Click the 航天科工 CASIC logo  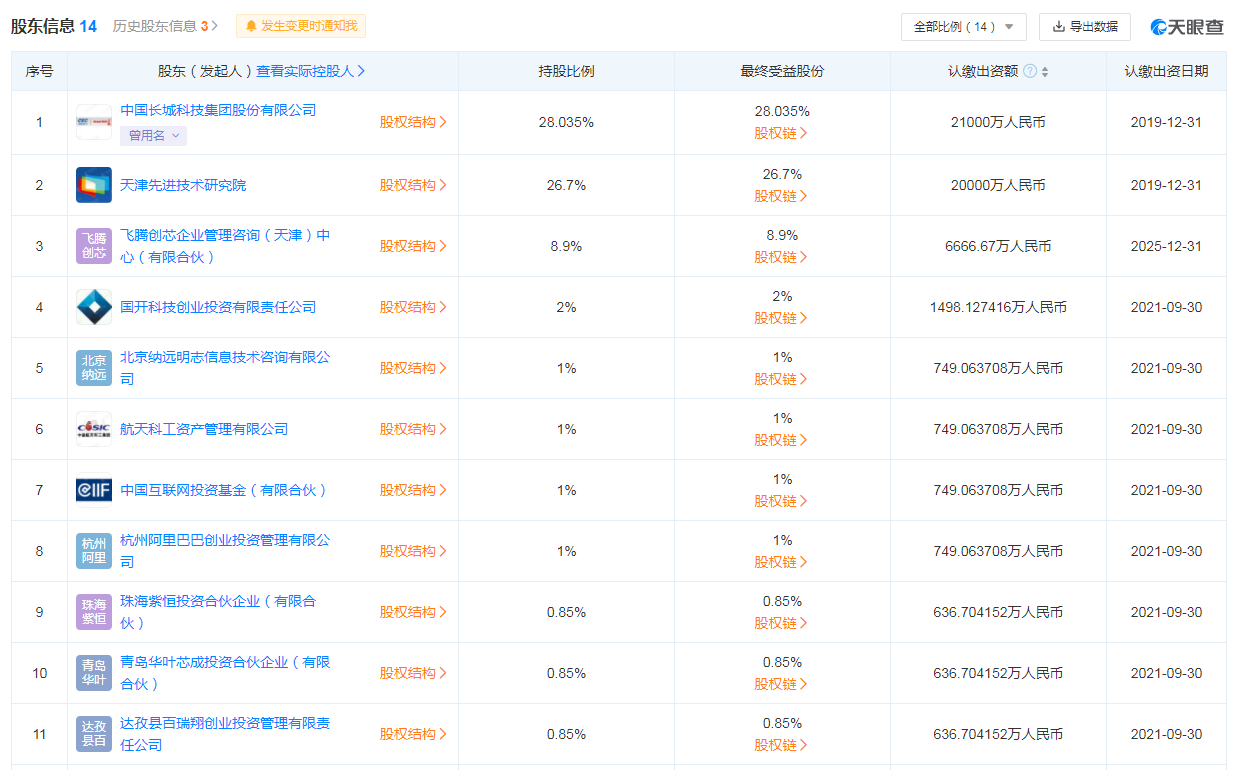click(x=94, y=429)
